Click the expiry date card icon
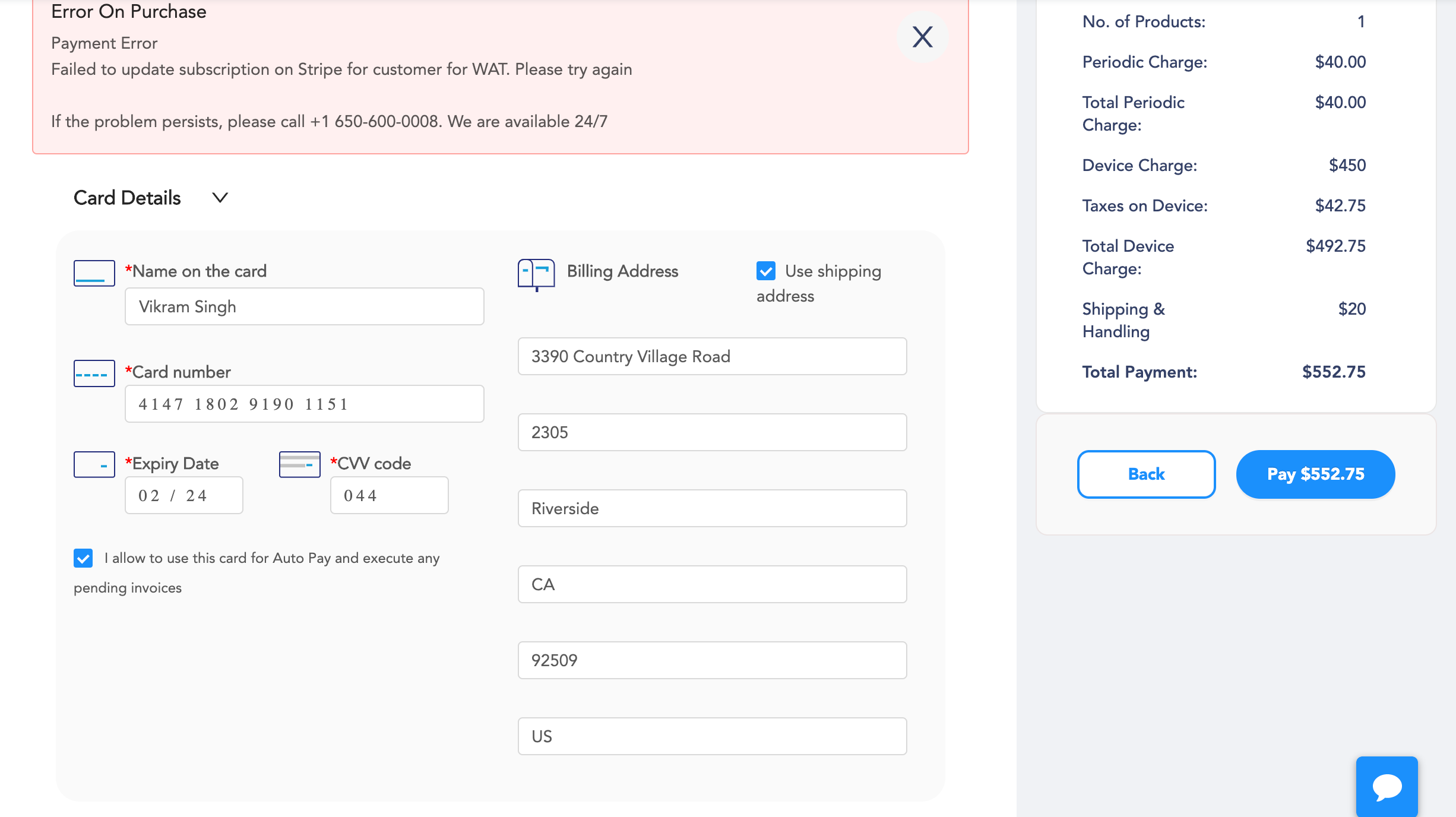Image resolution: width=1456 pixels, height=817 pixels. tap(94, 464)
